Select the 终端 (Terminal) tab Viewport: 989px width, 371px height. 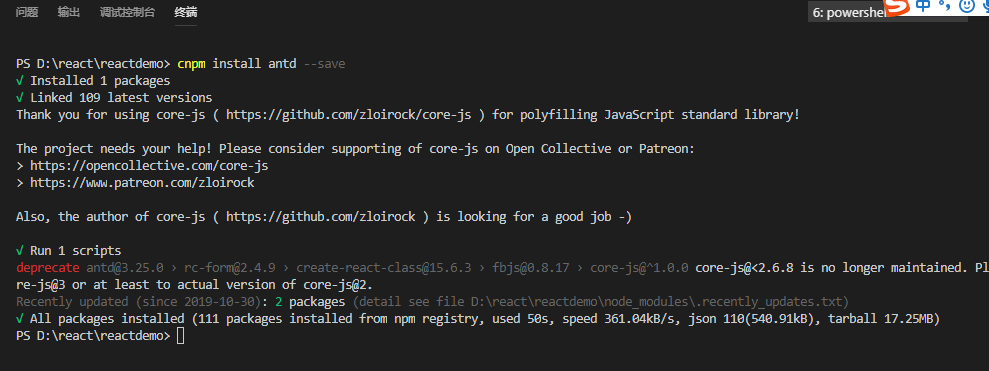pyautogui.click(x=185, y=12)
